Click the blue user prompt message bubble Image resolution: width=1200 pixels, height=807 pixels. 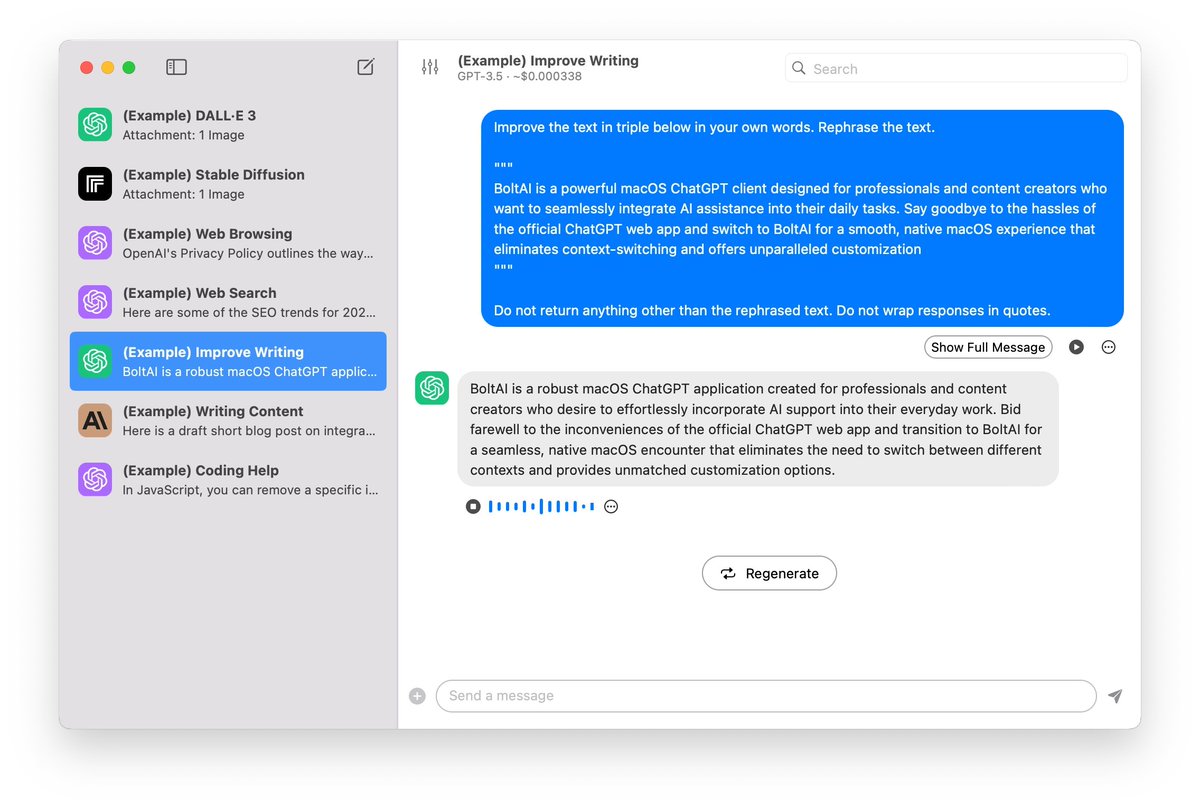click(802, 218)
